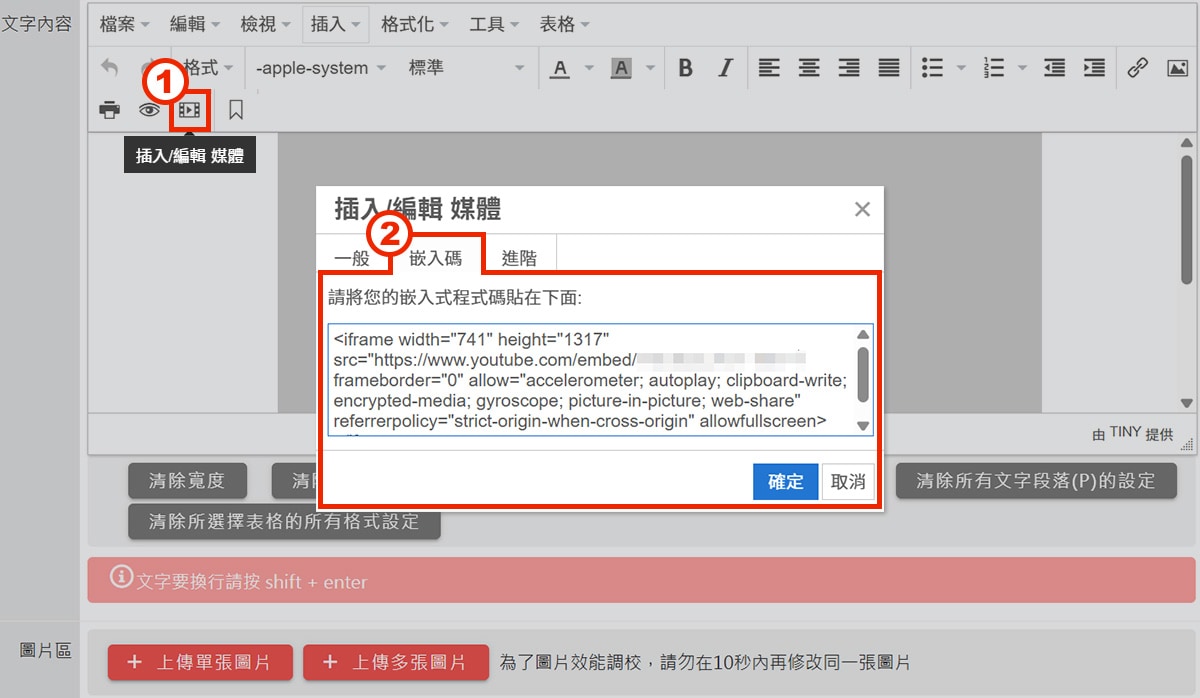The image size is (1200, 698).
Task: Center align text using toolbar icon
Action: click(808, 68)
